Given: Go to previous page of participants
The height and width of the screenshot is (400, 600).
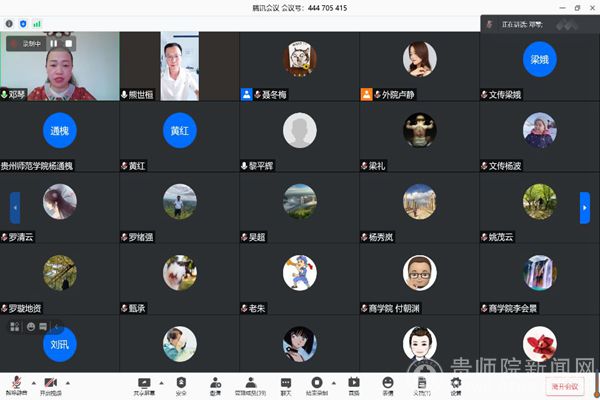Looking at the screenshot, I should coord(15,207).
